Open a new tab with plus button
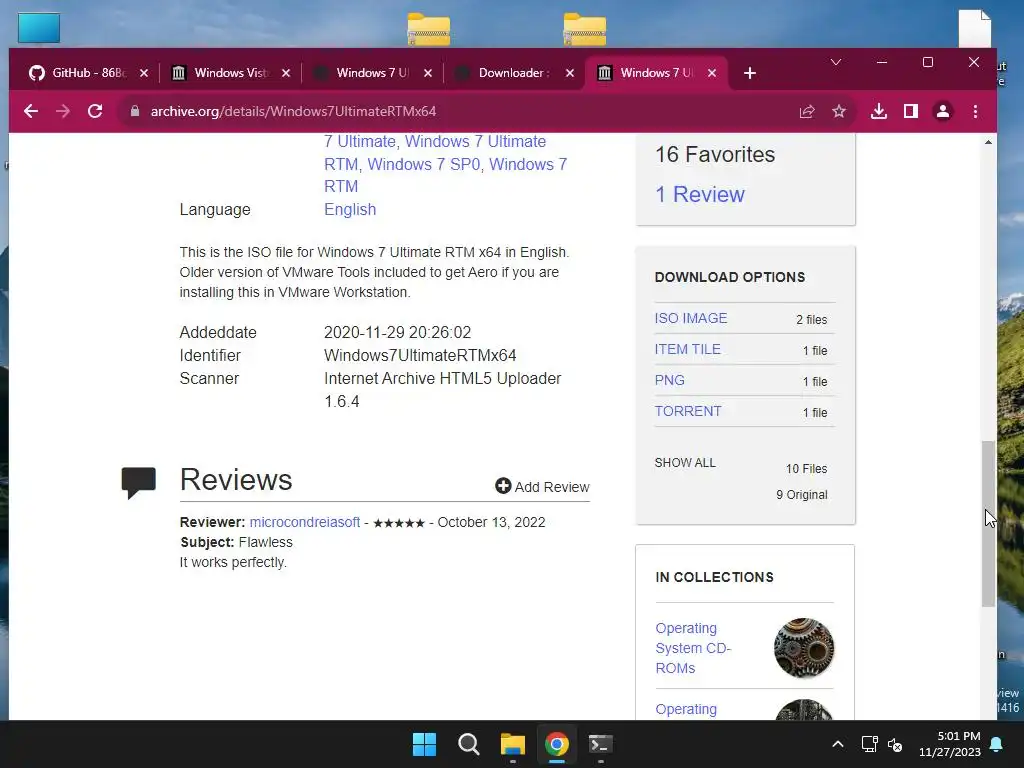 point(750,73)
